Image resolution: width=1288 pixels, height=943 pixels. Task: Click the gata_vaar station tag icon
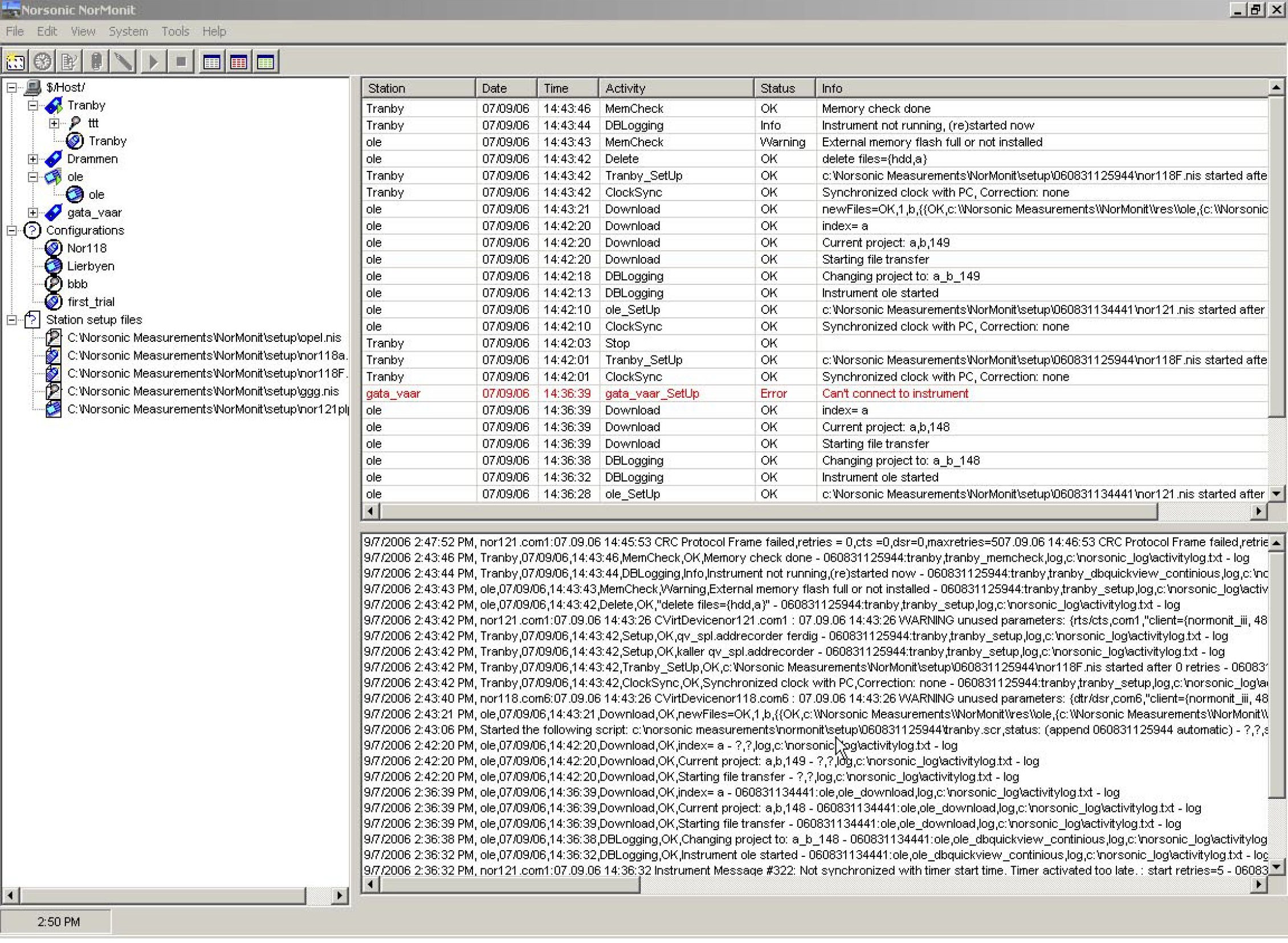click(53, 213)
